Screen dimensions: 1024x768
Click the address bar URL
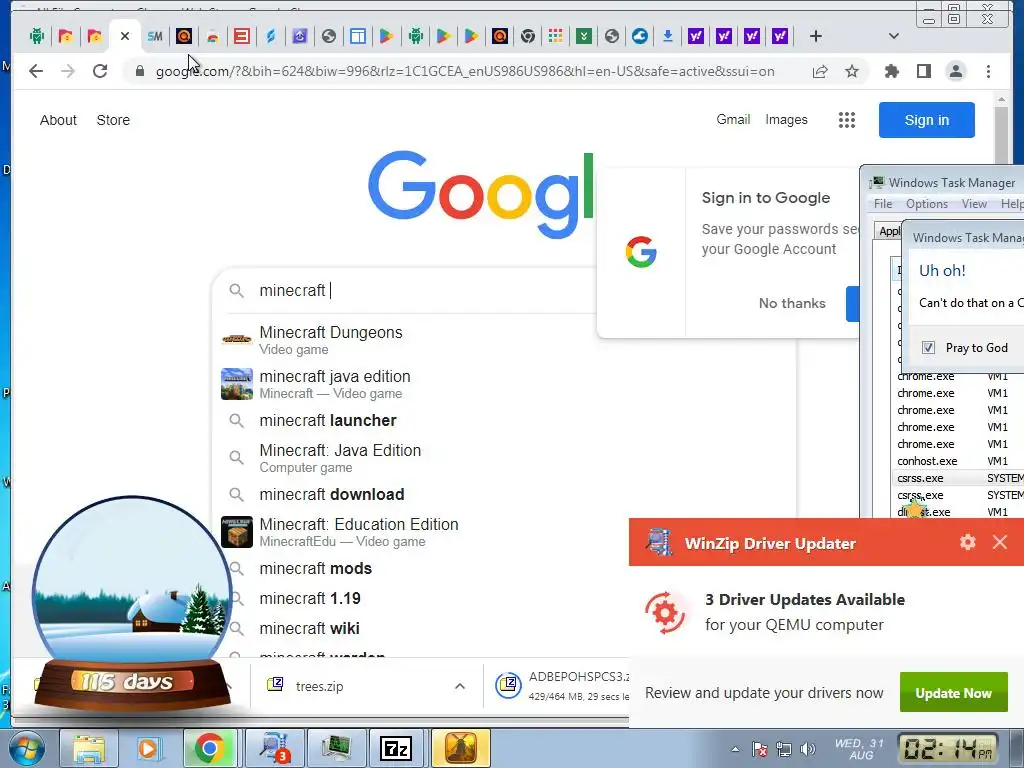pyautogui.click(x=464, y=71)
